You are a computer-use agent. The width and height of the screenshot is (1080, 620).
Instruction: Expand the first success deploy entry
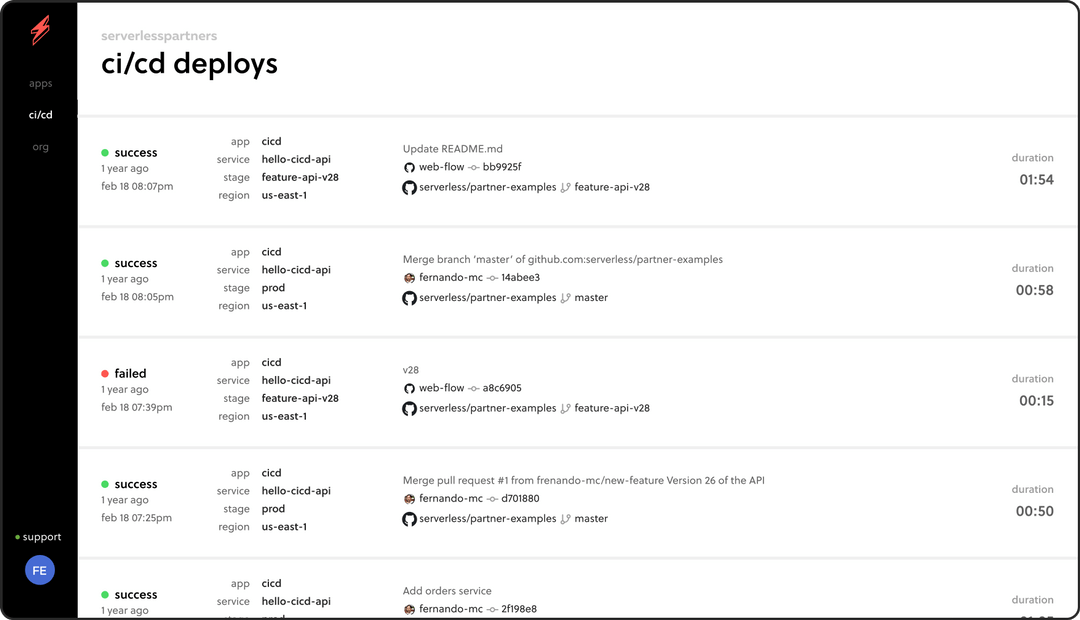(x=700, y=170)
